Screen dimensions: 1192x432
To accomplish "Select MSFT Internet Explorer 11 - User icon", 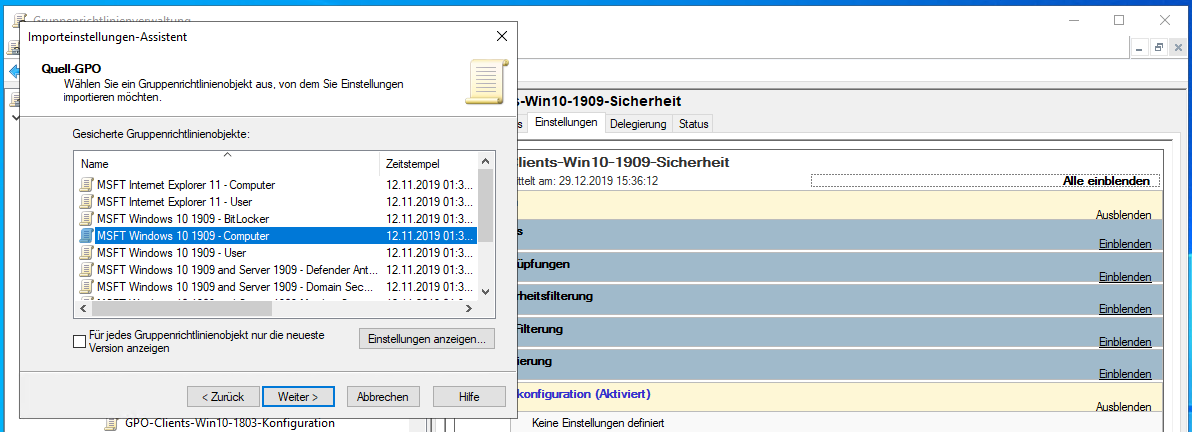I will click(x=86, y=202).
